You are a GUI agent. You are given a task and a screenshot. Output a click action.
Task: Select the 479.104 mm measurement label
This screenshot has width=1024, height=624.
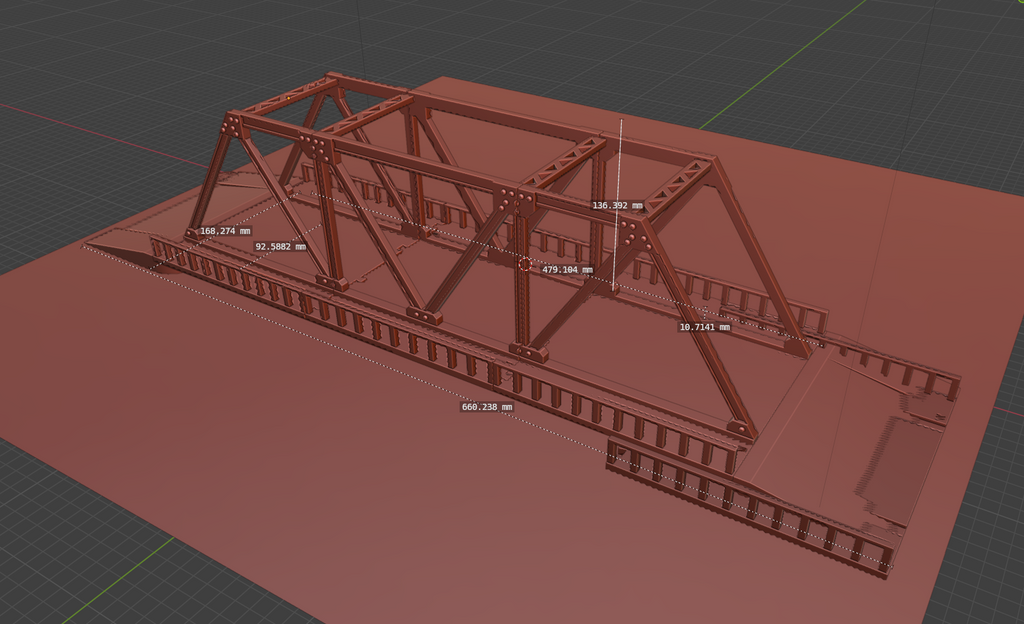(x=567, y=270)
